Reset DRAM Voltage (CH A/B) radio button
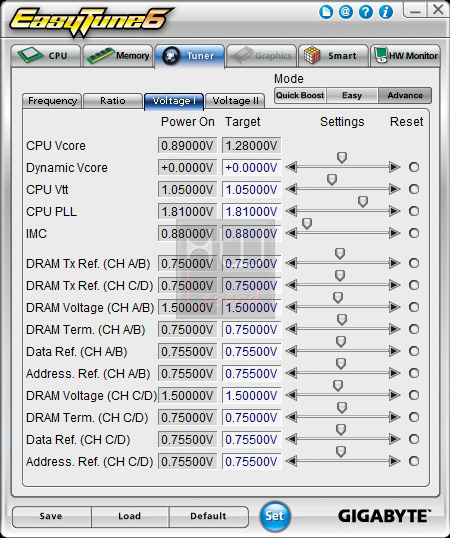The height and width of the screenshot is (538, 450). [414, 307]
